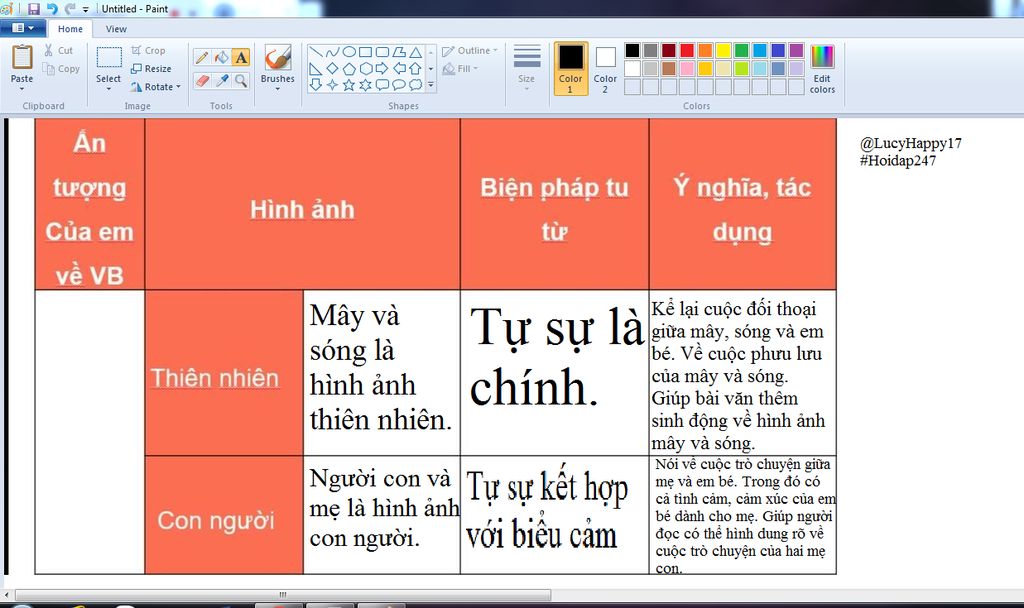This screenshot has height=608, width=1024.
Task: Open the Size dropdown
Action: 526,68
